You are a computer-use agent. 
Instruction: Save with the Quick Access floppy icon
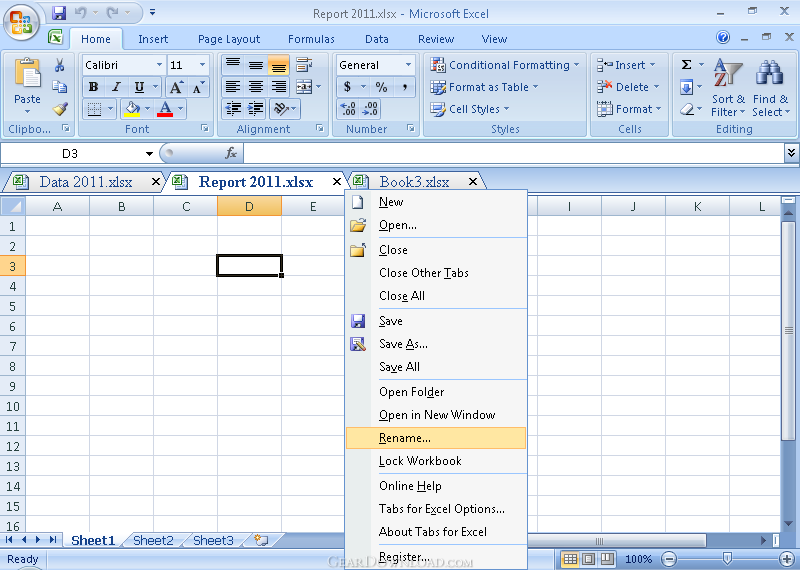[59, 13]
